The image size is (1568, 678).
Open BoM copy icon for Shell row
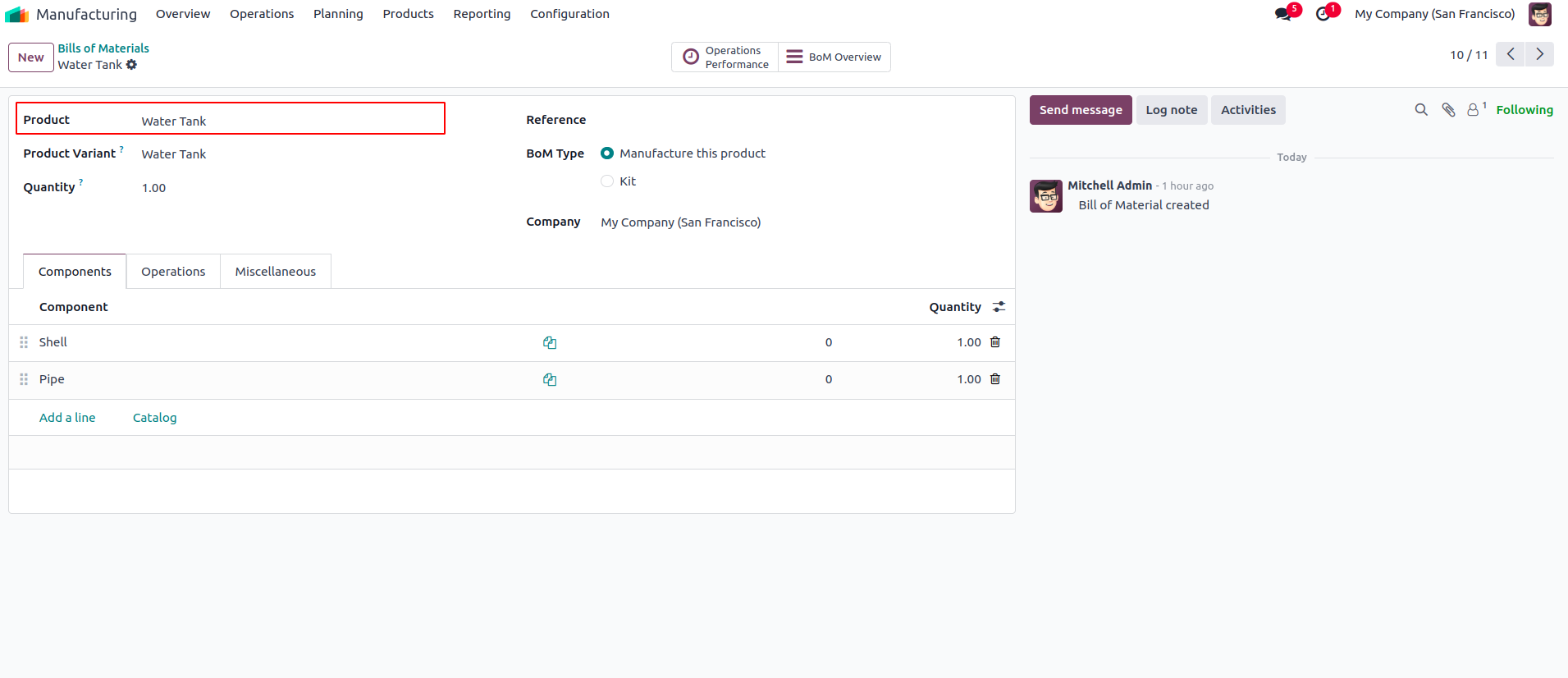(x=550, y=343)
